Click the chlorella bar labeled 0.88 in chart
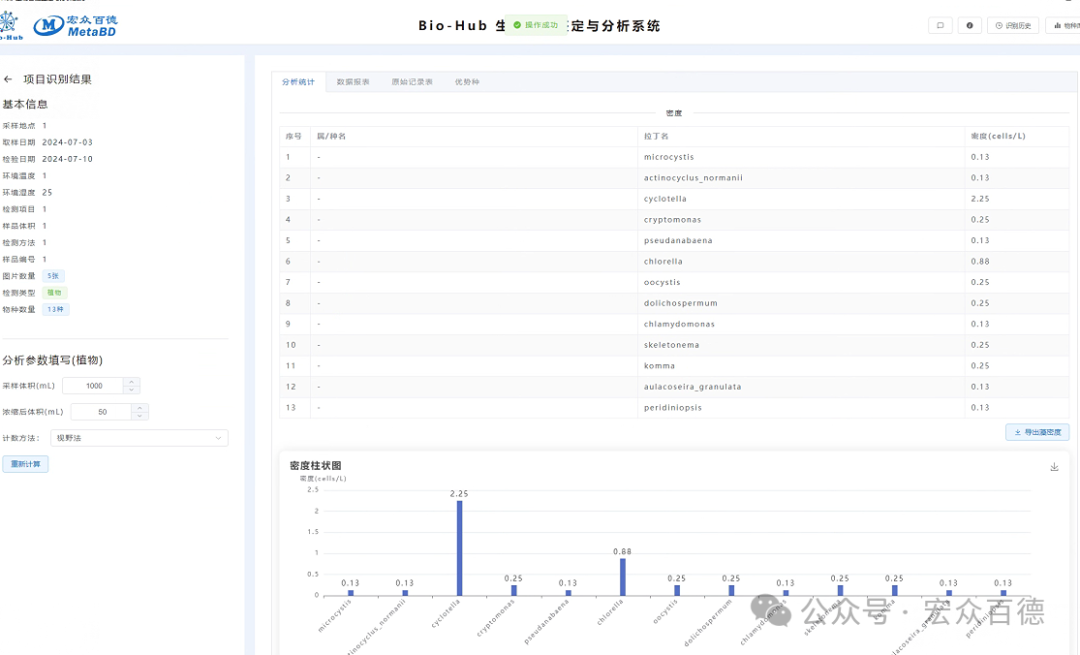1080x655 pixels. point(623,576)
